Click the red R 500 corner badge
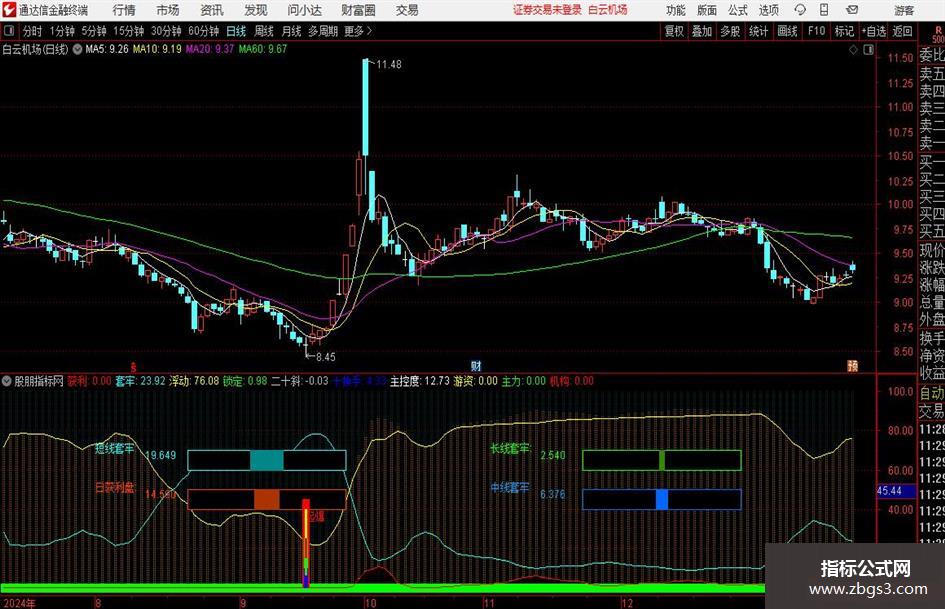 tap(938, 34)
